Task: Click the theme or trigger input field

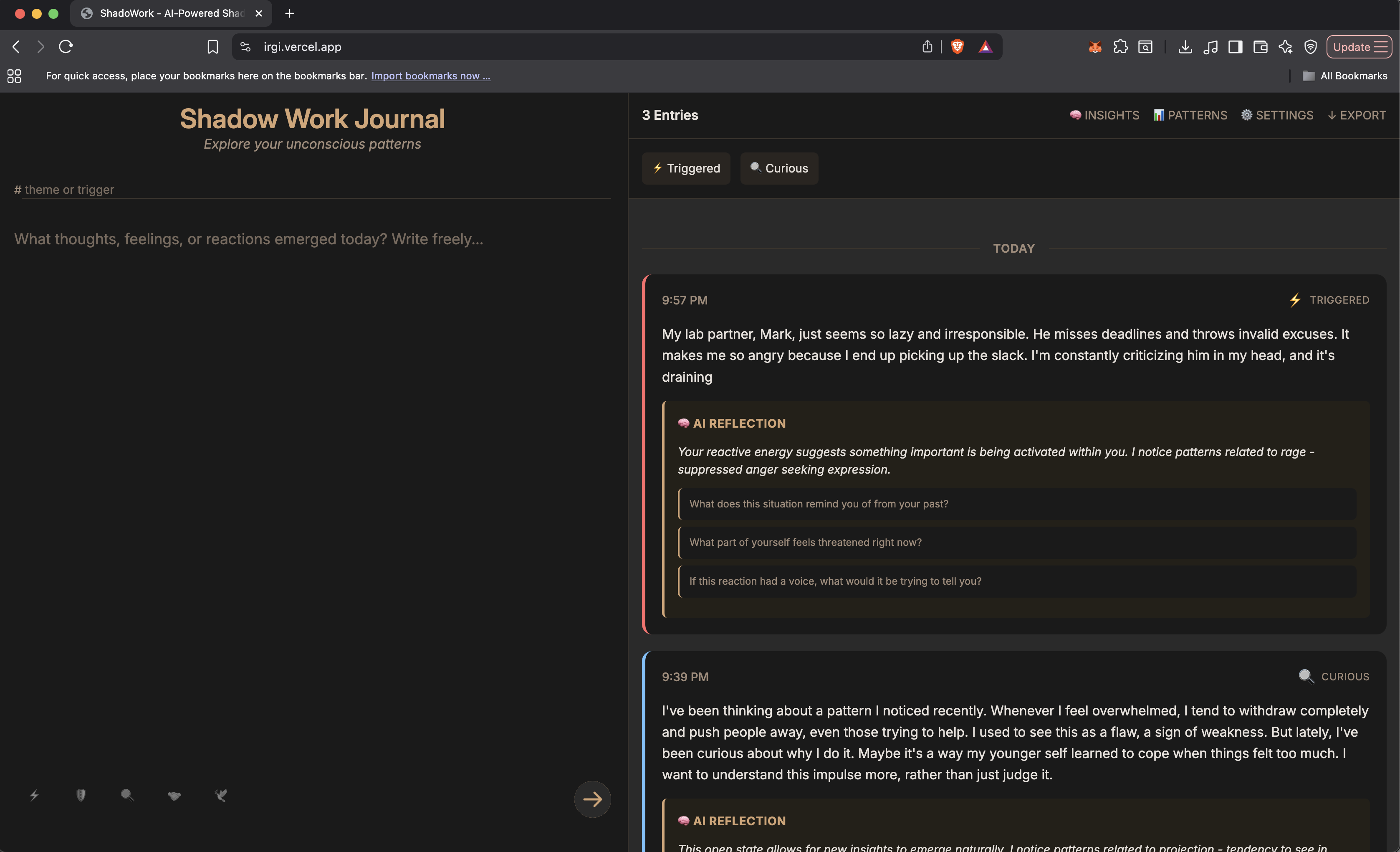Action: (x=313, y=190)
